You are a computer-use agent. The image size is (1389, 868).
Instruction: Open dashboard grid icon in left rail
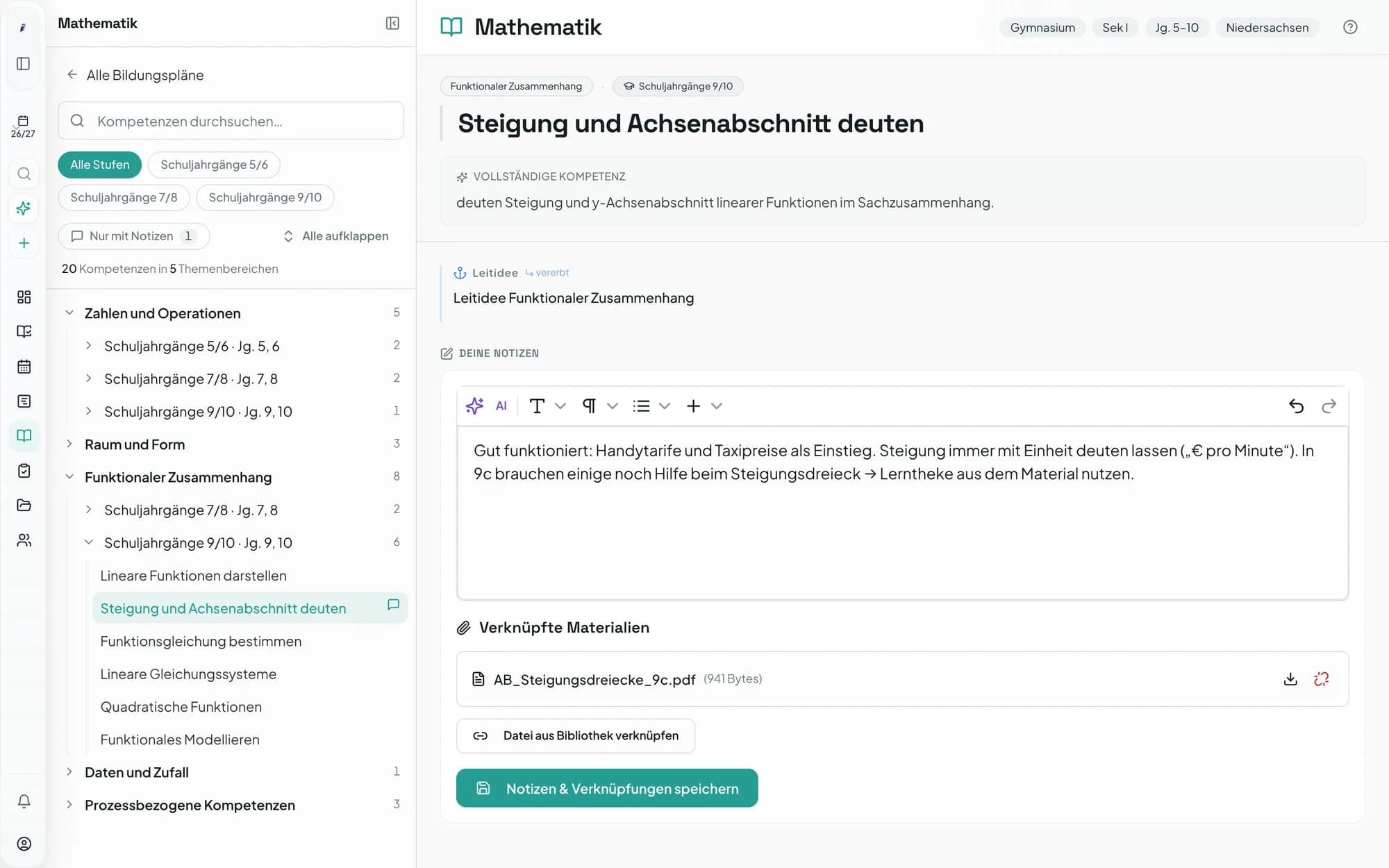tap(24, 297)
